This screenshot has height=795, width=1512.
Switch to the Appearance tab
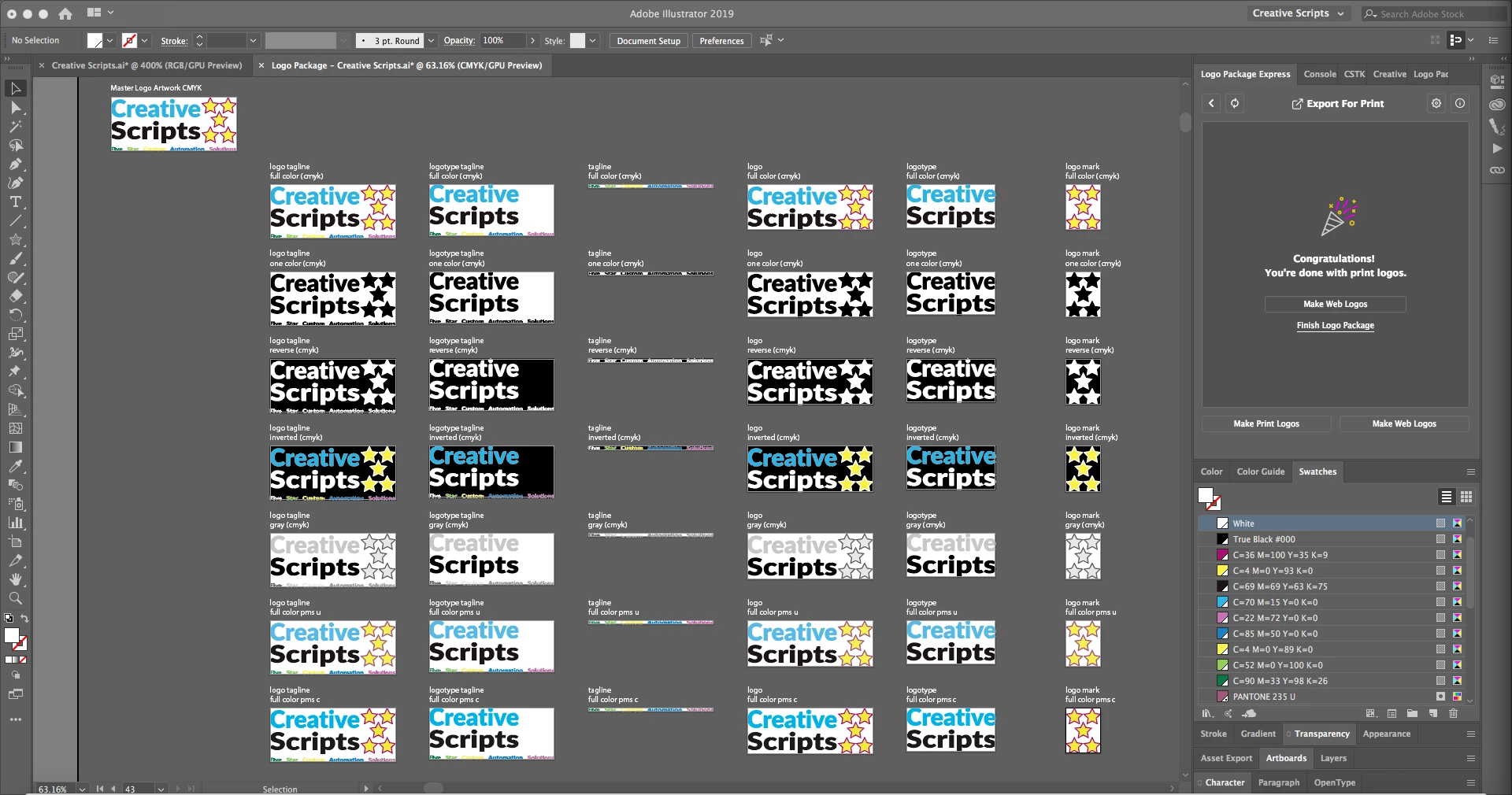pyautogui.click(x=1387, y=734)
